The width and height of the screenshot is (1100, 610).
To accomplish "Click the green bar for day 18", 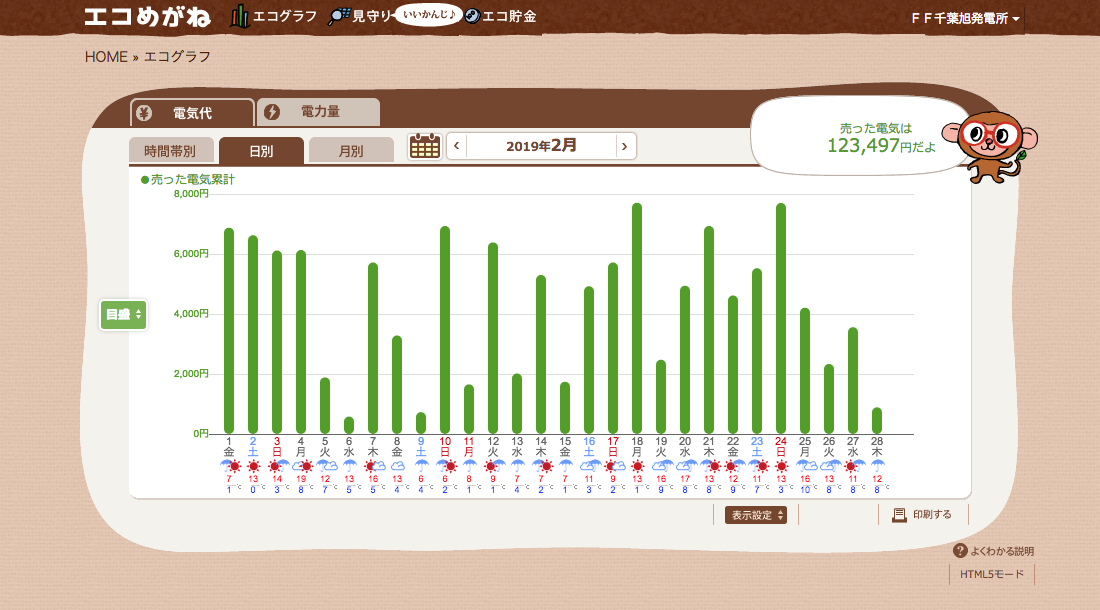I will 637,318.
